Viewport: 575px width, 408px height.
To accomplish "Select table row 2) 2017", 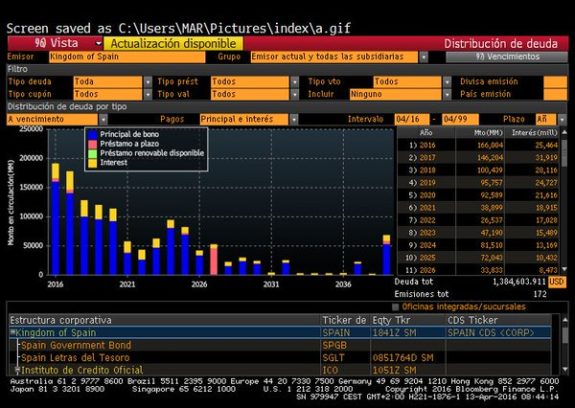I will 479,158.
